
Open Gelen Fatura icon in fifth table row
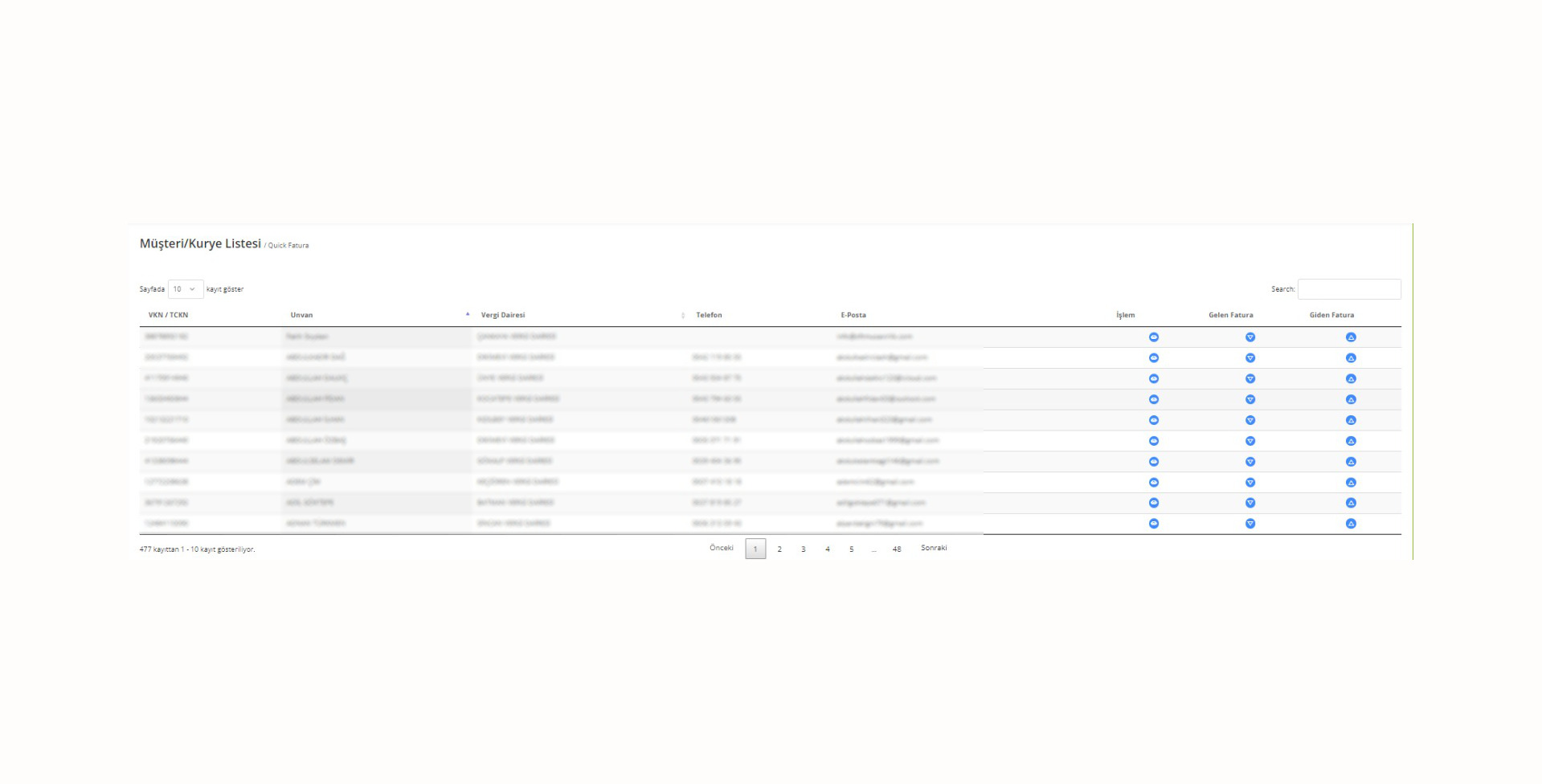[1250, 420]
